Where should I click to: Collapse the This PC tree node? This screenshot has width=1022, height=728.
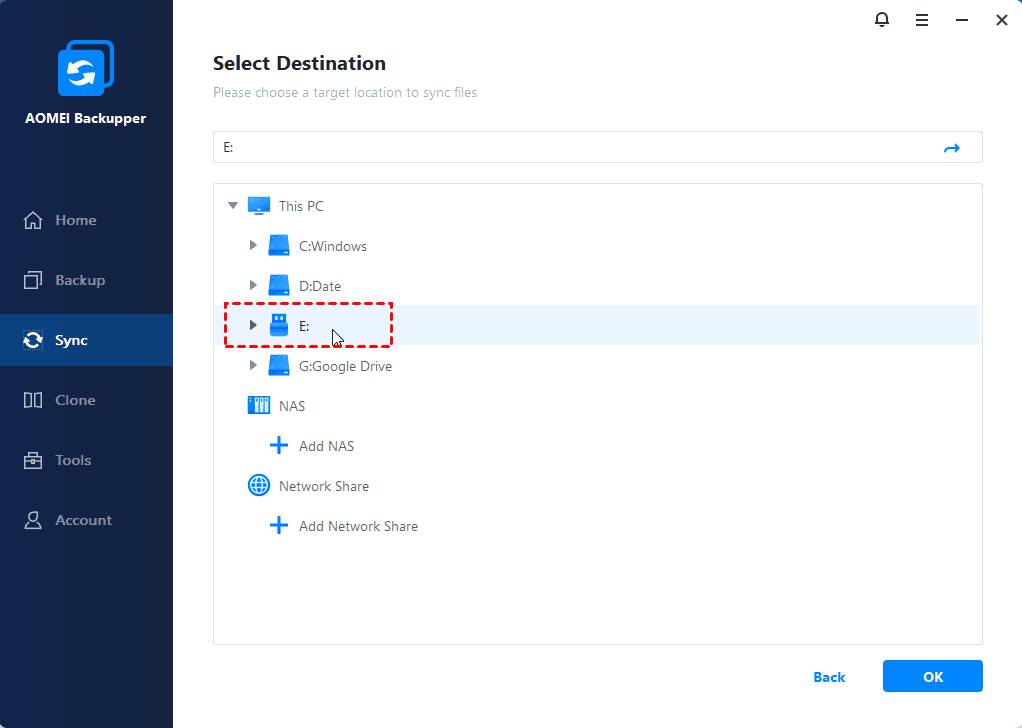pyautogui.click(x=233, y=206)
